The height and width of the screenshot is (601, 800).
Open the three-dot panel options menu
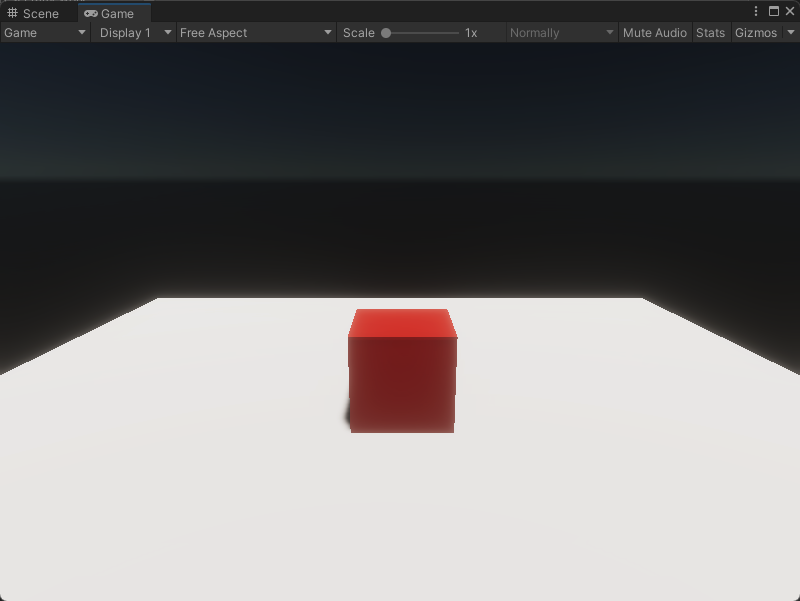(x=758, y=10)
